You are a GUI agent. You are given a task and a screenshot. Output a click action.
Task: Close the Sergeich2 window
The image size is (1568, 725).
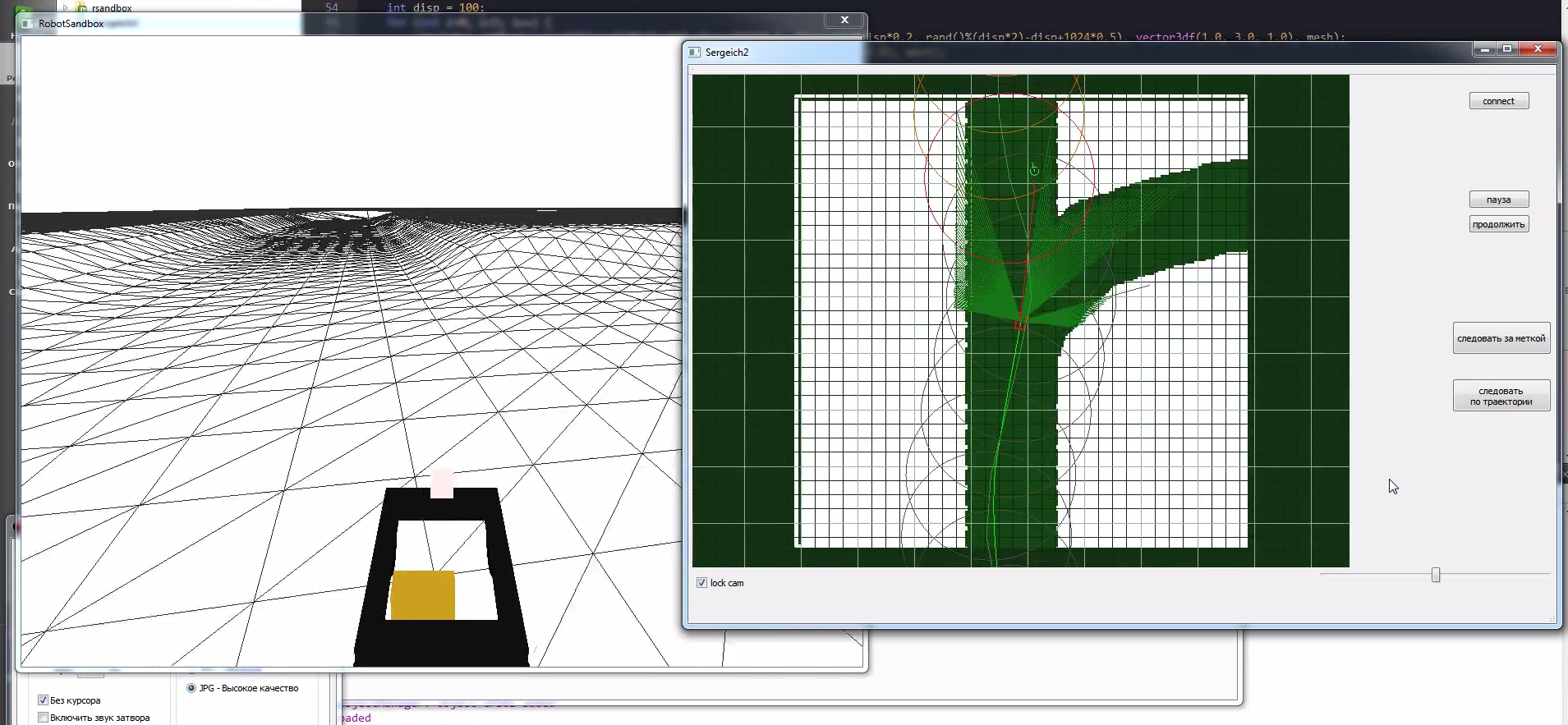pos(1538,49)
